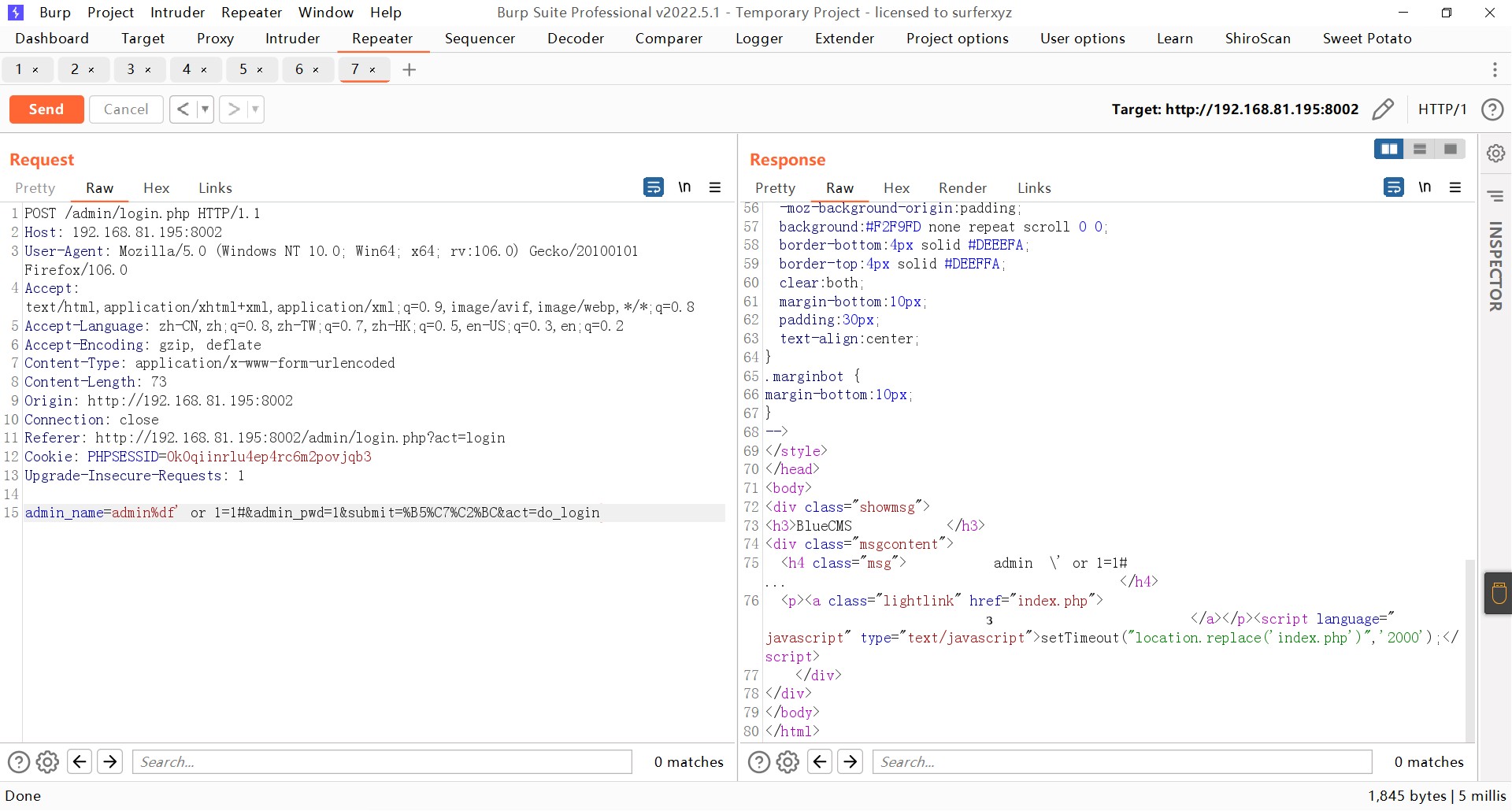Open the side notes panel icon
1512x811 pixels.
[1499, 593]
